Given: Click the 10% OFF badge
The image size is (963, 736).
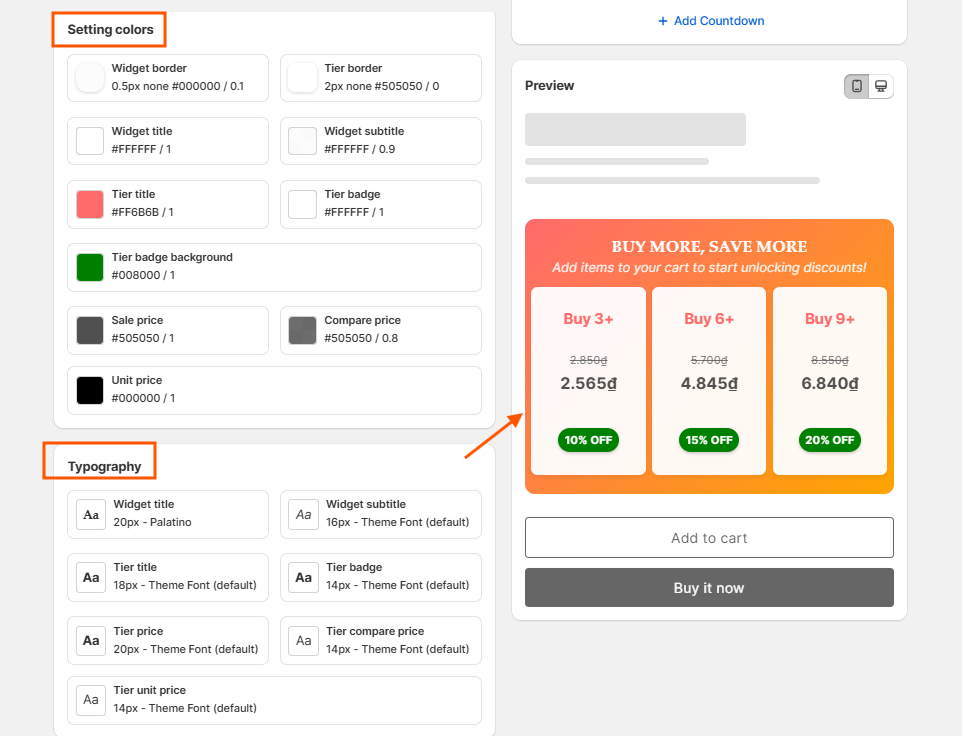Looking at the screenshot, I should pos(588,440).
